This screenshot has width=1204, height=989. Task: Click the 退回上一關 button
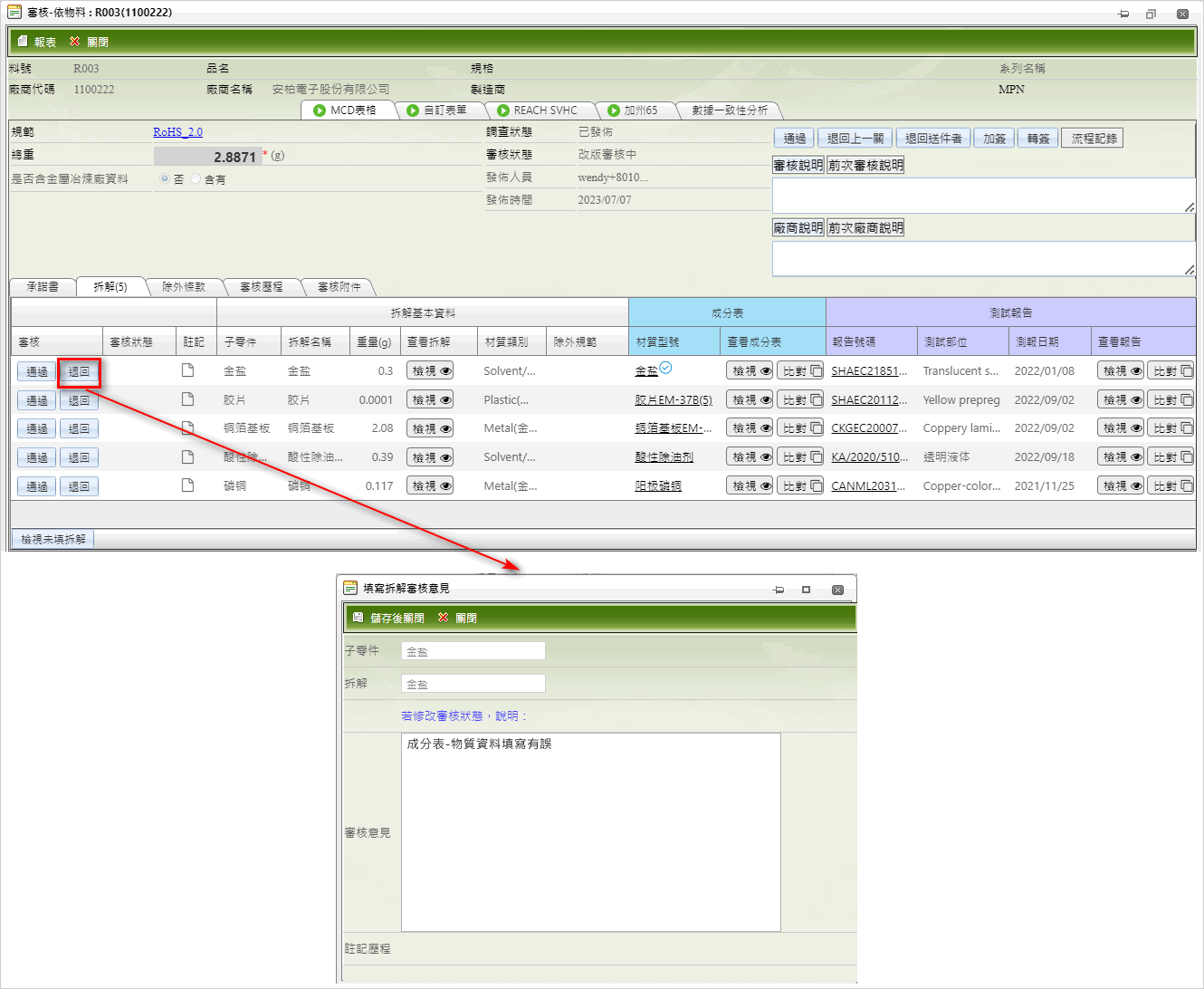pyautogui.click(x=855, y=139)
